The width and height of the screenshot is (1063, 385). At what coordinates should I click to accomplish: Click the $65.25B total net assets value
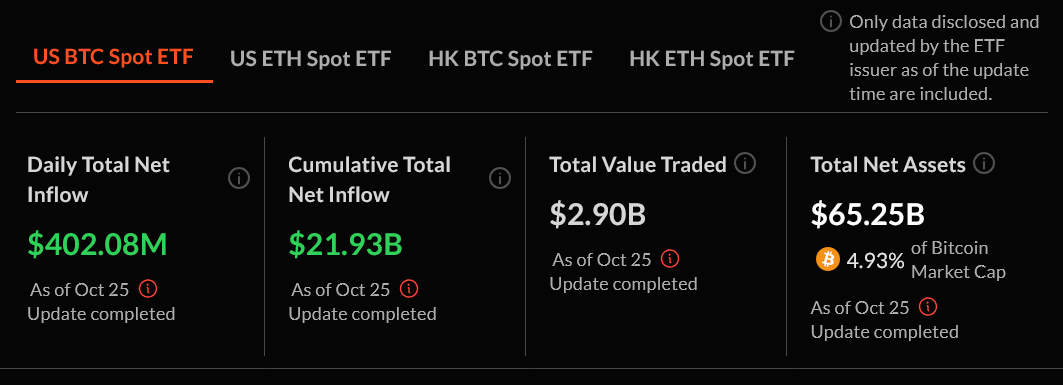[868, 214]
